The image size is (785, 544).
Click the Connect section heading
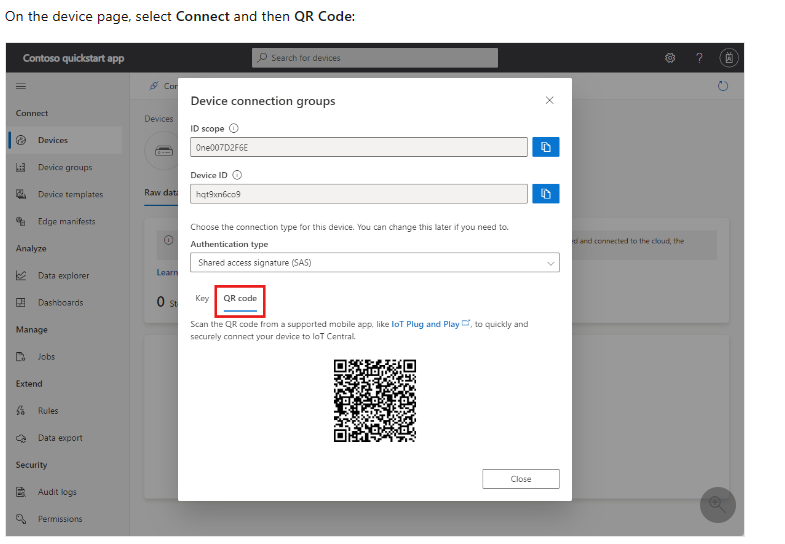coord(32,113)
